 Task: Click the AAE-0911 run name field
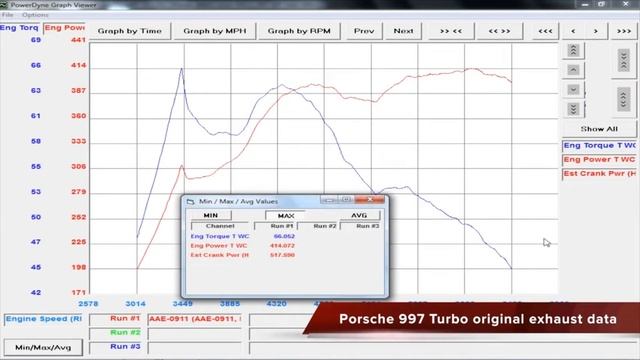tap(195, 319)
